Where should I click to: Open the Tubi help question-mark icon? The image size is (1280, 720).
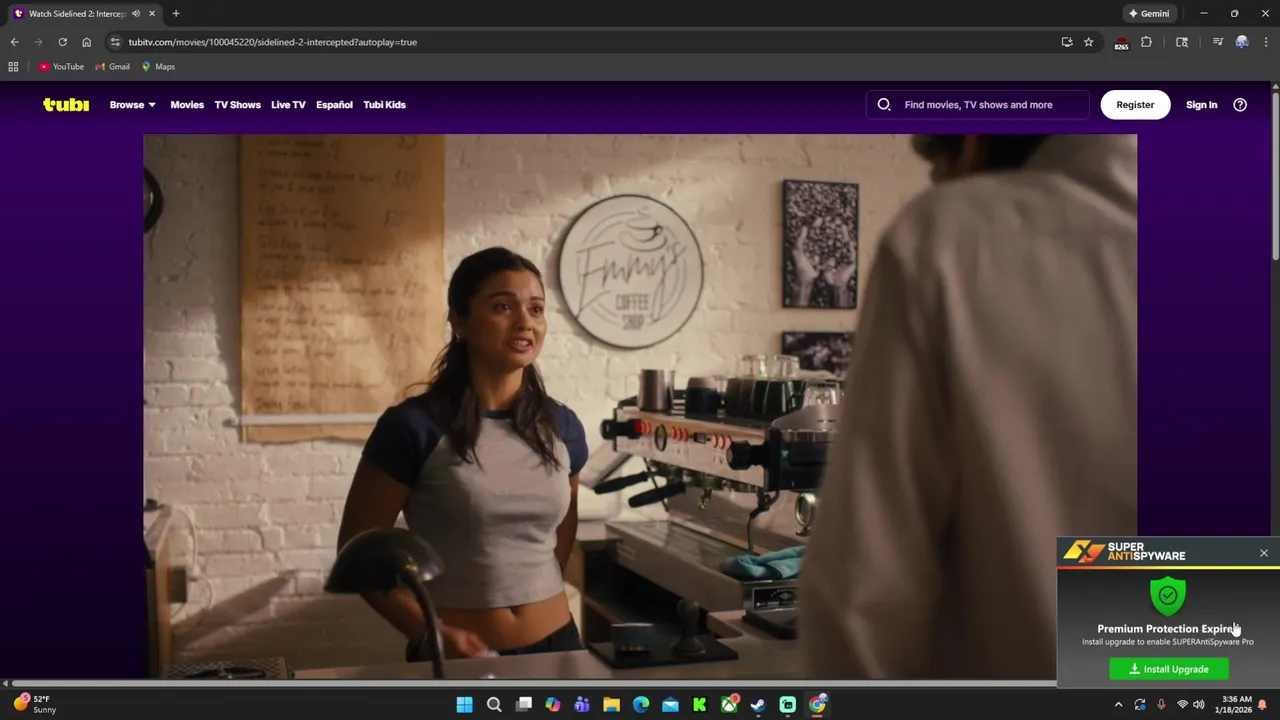tap(1240, 104)
